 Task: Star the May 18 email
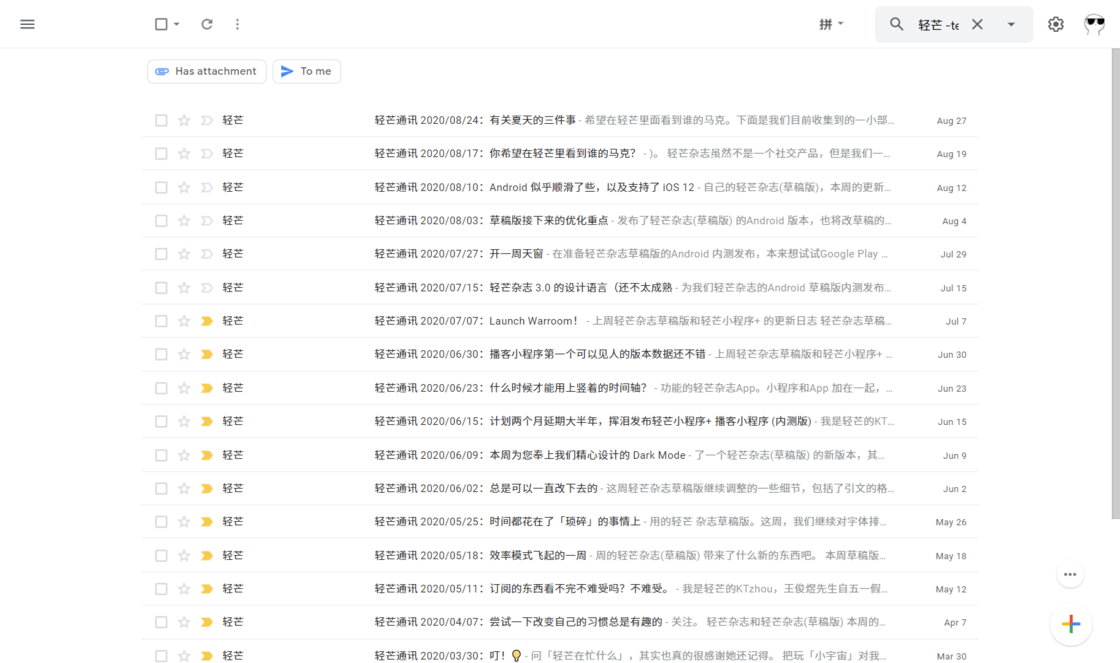[184, 555]
